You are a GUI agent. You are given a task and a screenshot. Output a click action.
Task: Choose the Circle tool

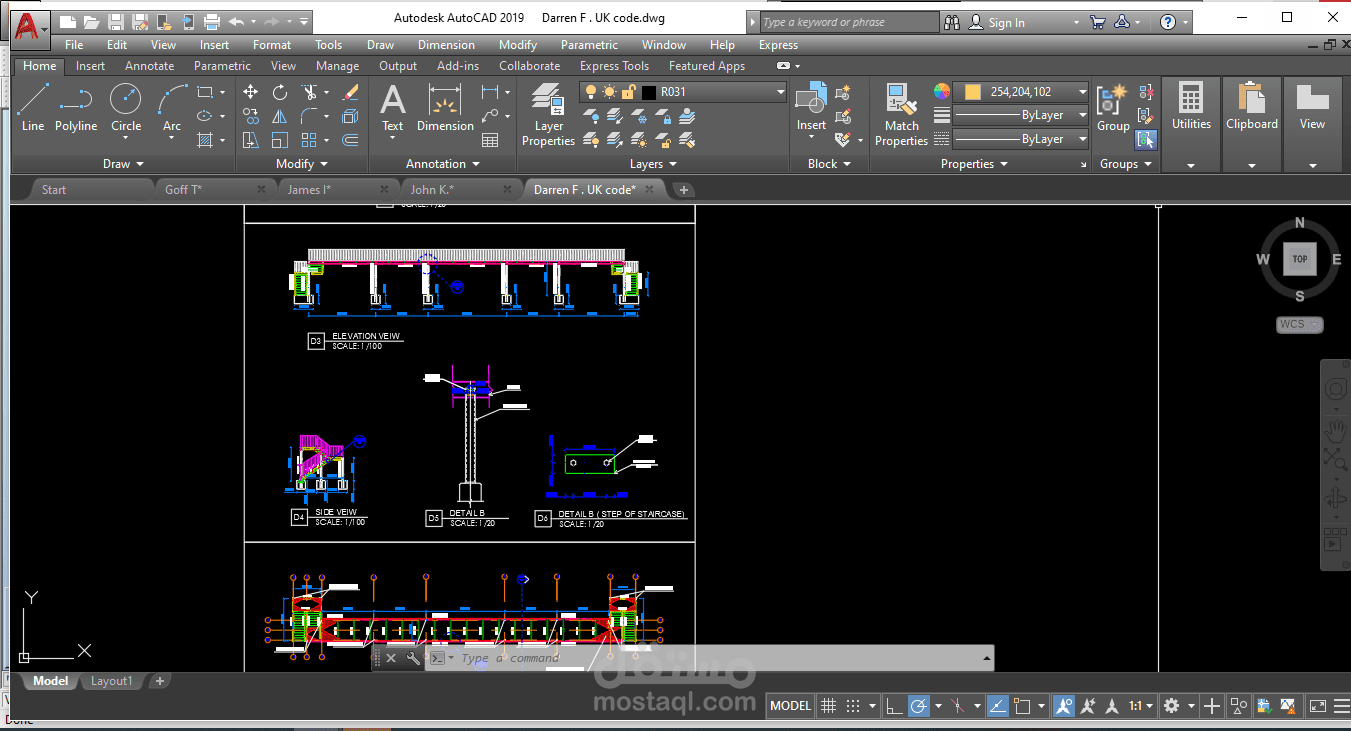coord(126,108)
